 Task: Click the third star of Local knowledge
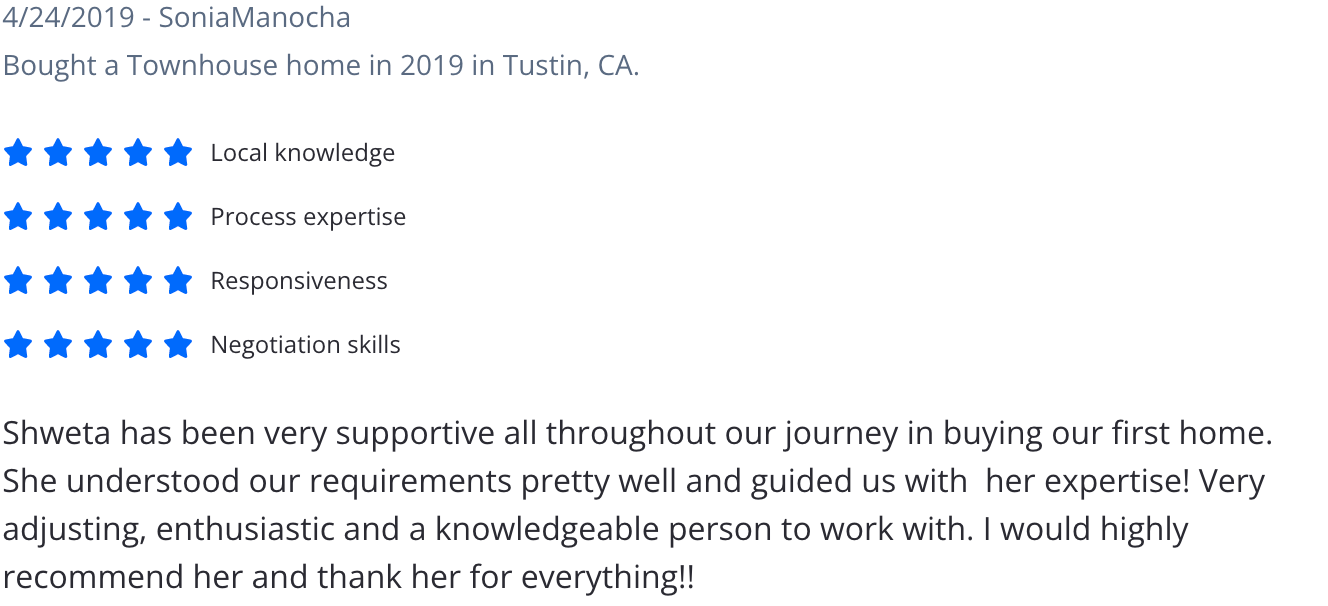pos(98,153)
